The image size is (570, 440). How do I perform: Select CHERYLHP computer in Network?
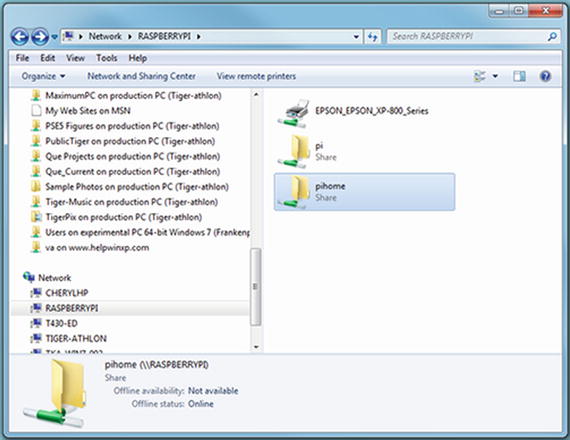(67, 293)
